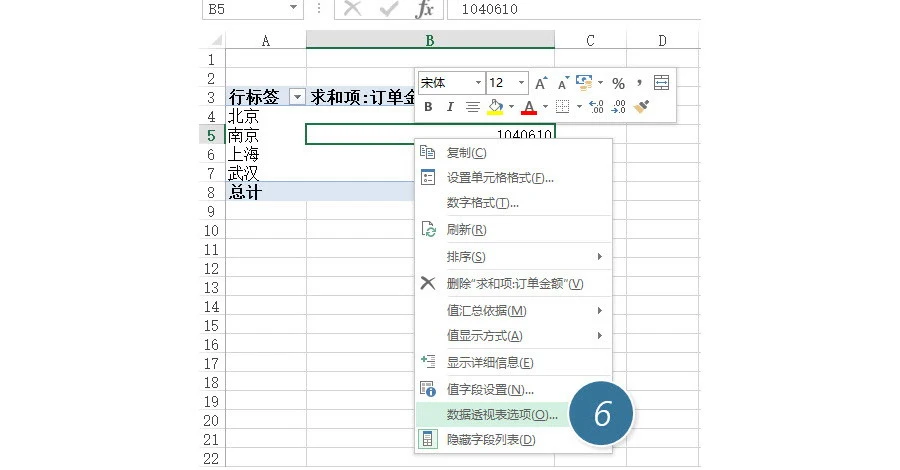Click increase decimal icon
900x470 pixels.
click(596, 107)
